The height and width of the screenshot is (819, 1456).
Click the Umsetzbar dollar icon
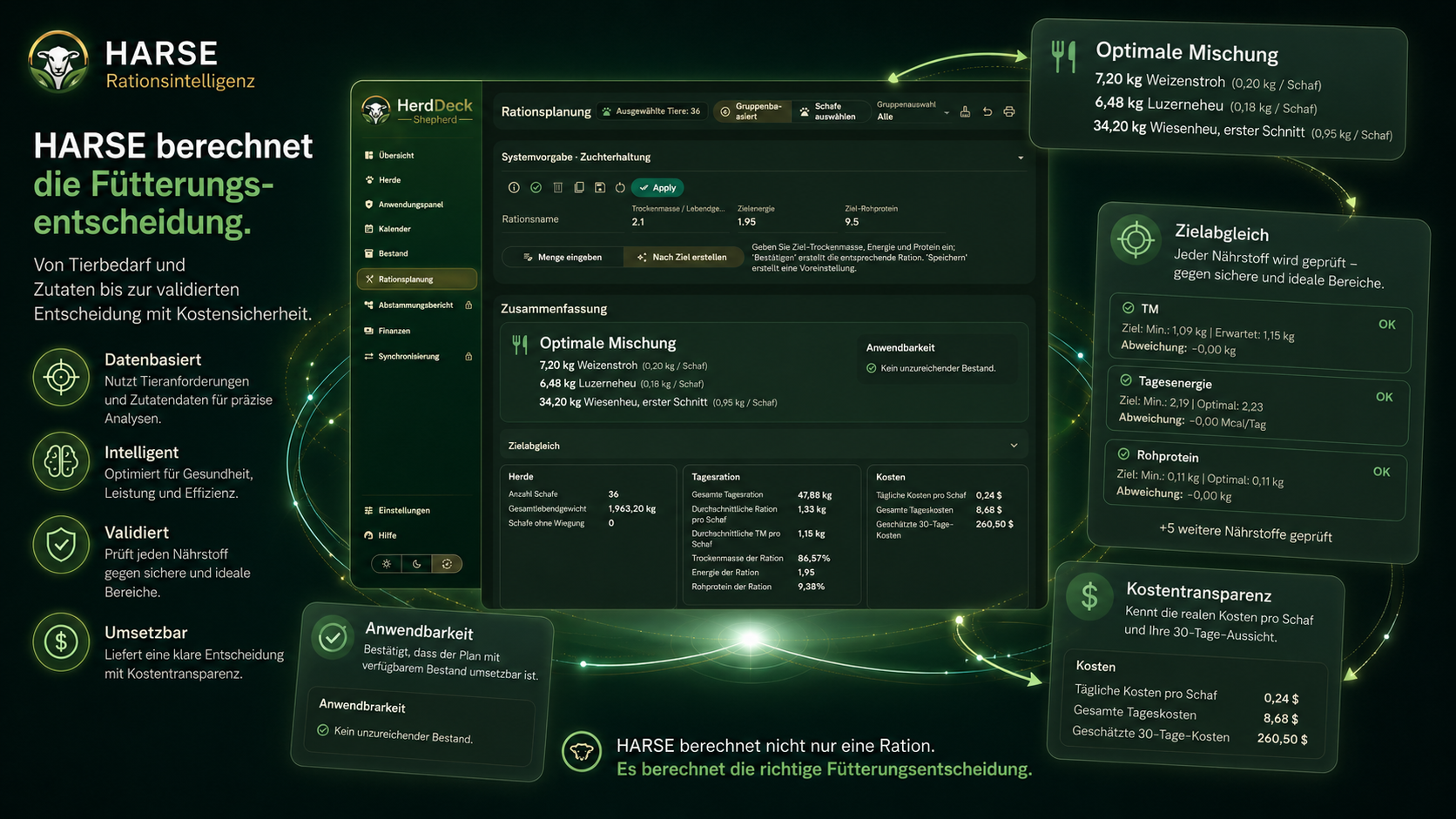pyautogui.click(x=61, y=642)
